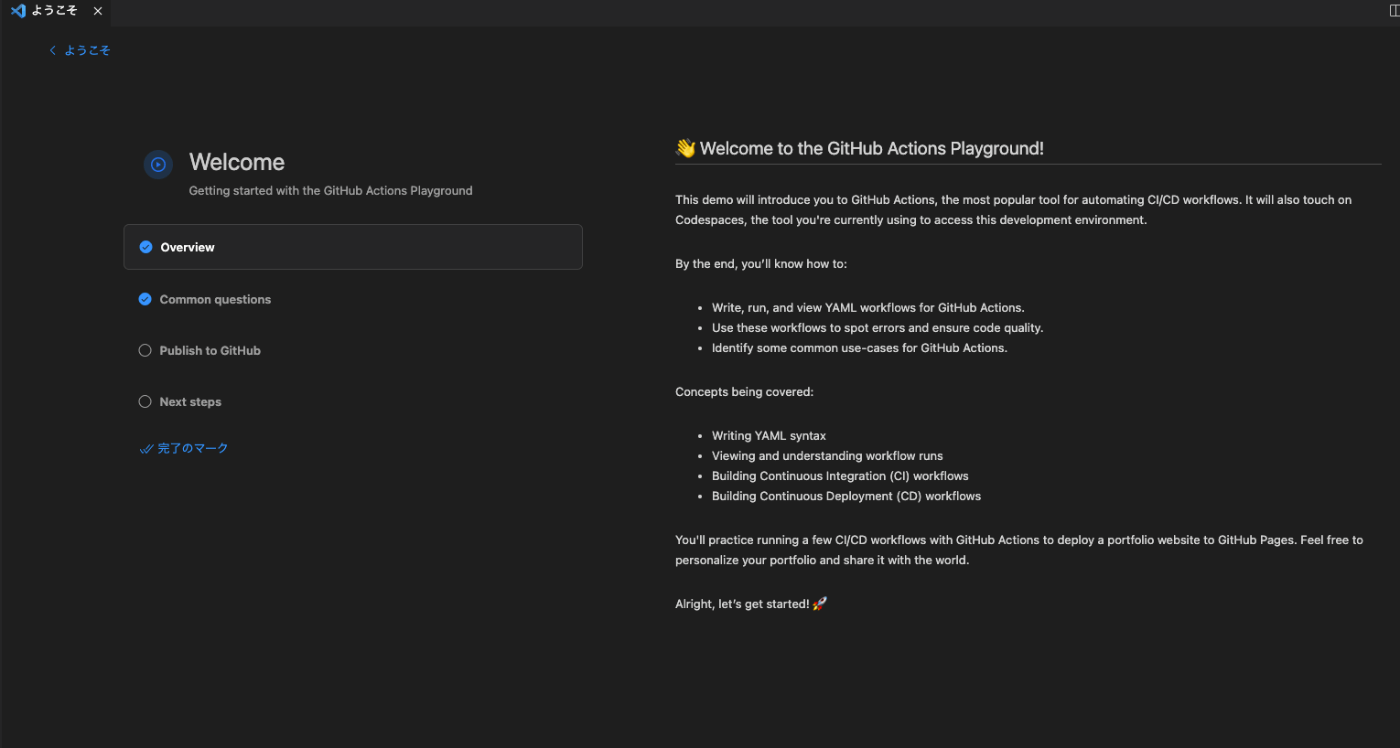Click the back chevron beside ようこそ
This screenshot has height=748, width=1400.
click(53, 50)
